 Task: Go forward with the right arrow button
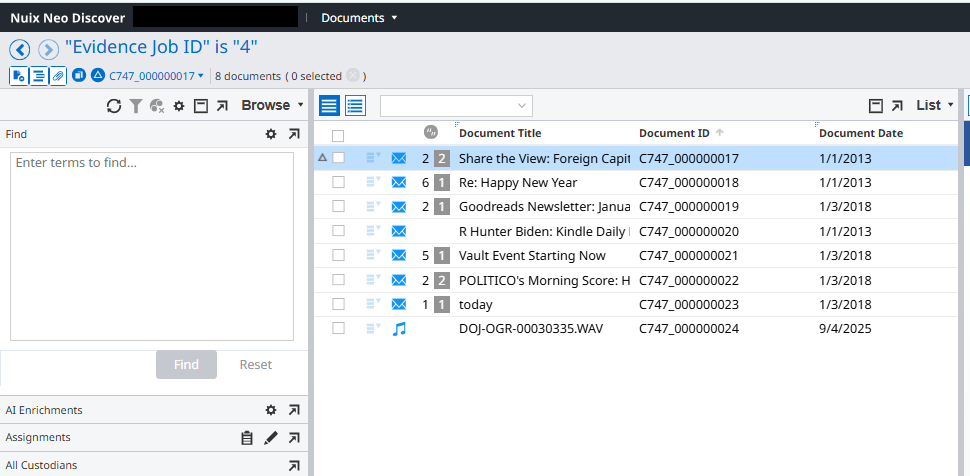coord(48,49)
